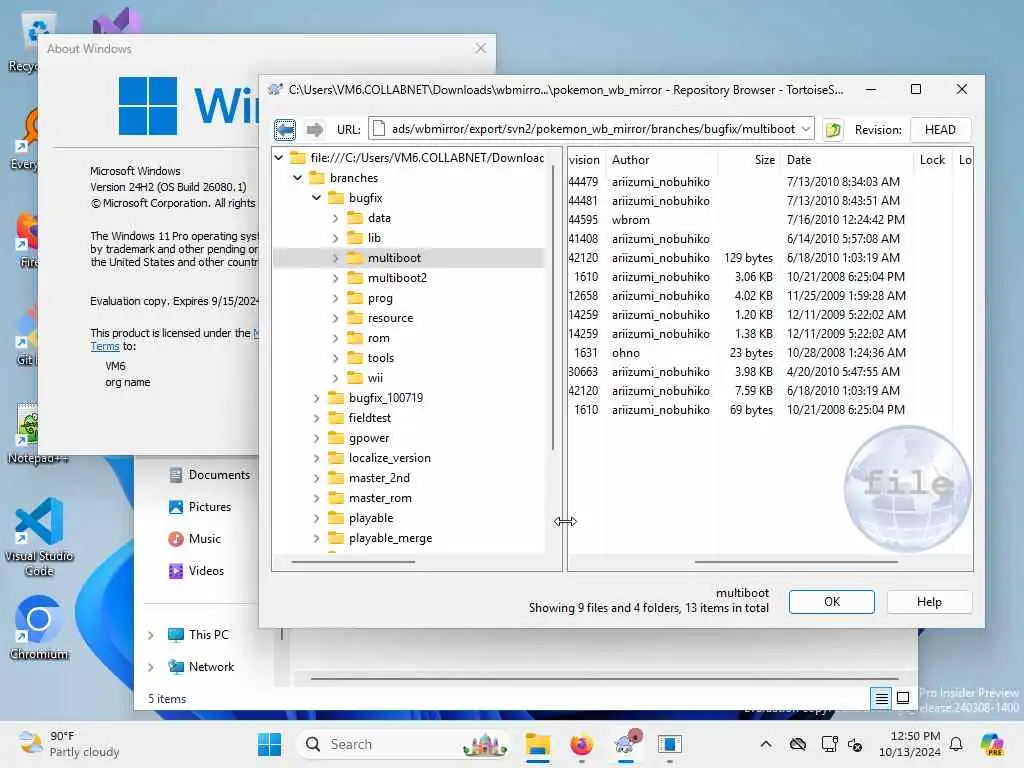Open the Terms link in About Windows
This screenshot has width=1024, height=768.
pos(104,346)
